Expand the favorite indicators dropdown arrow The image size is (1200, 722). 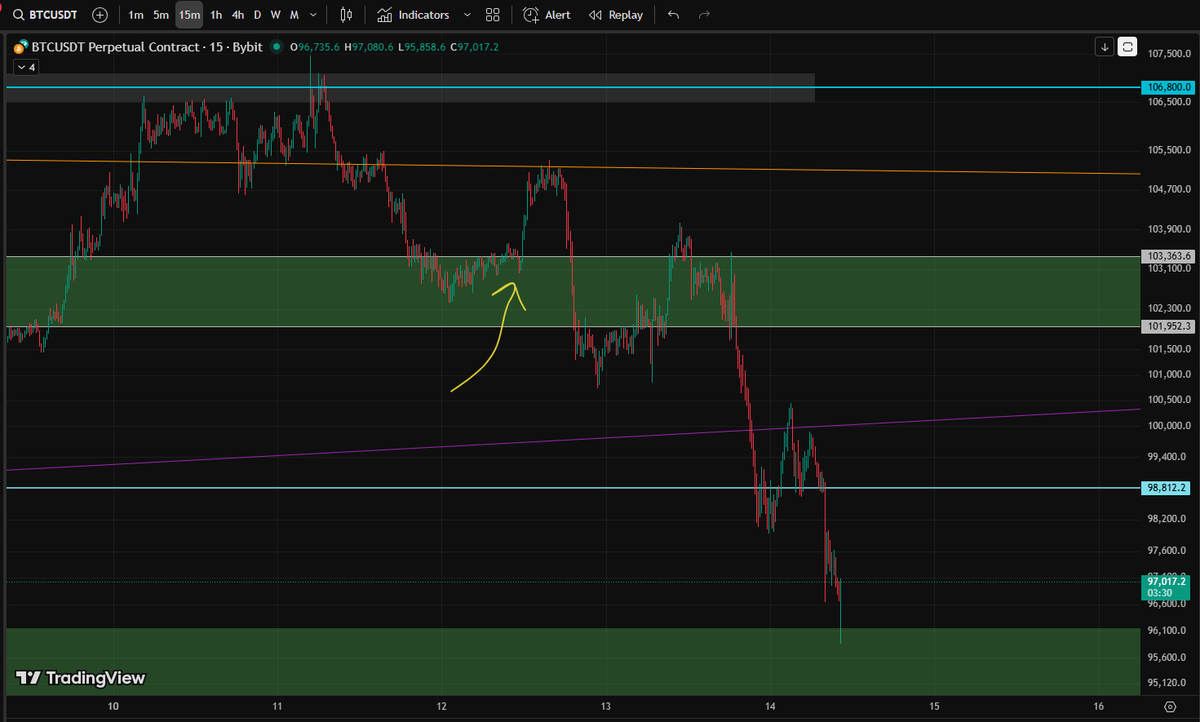coord(466,15)
